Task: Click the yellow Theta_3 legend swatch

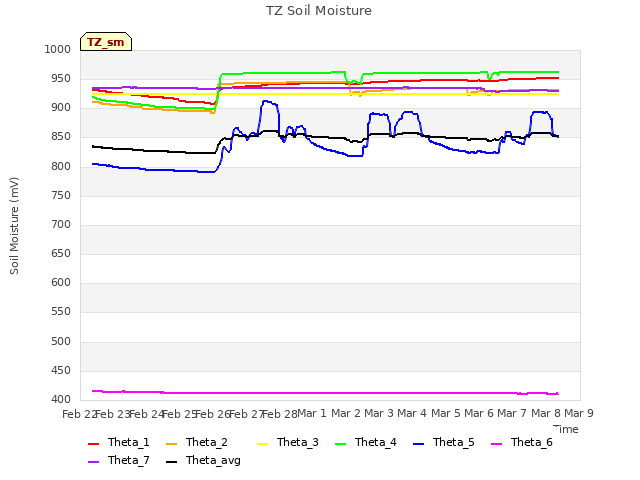Action: 262,444
